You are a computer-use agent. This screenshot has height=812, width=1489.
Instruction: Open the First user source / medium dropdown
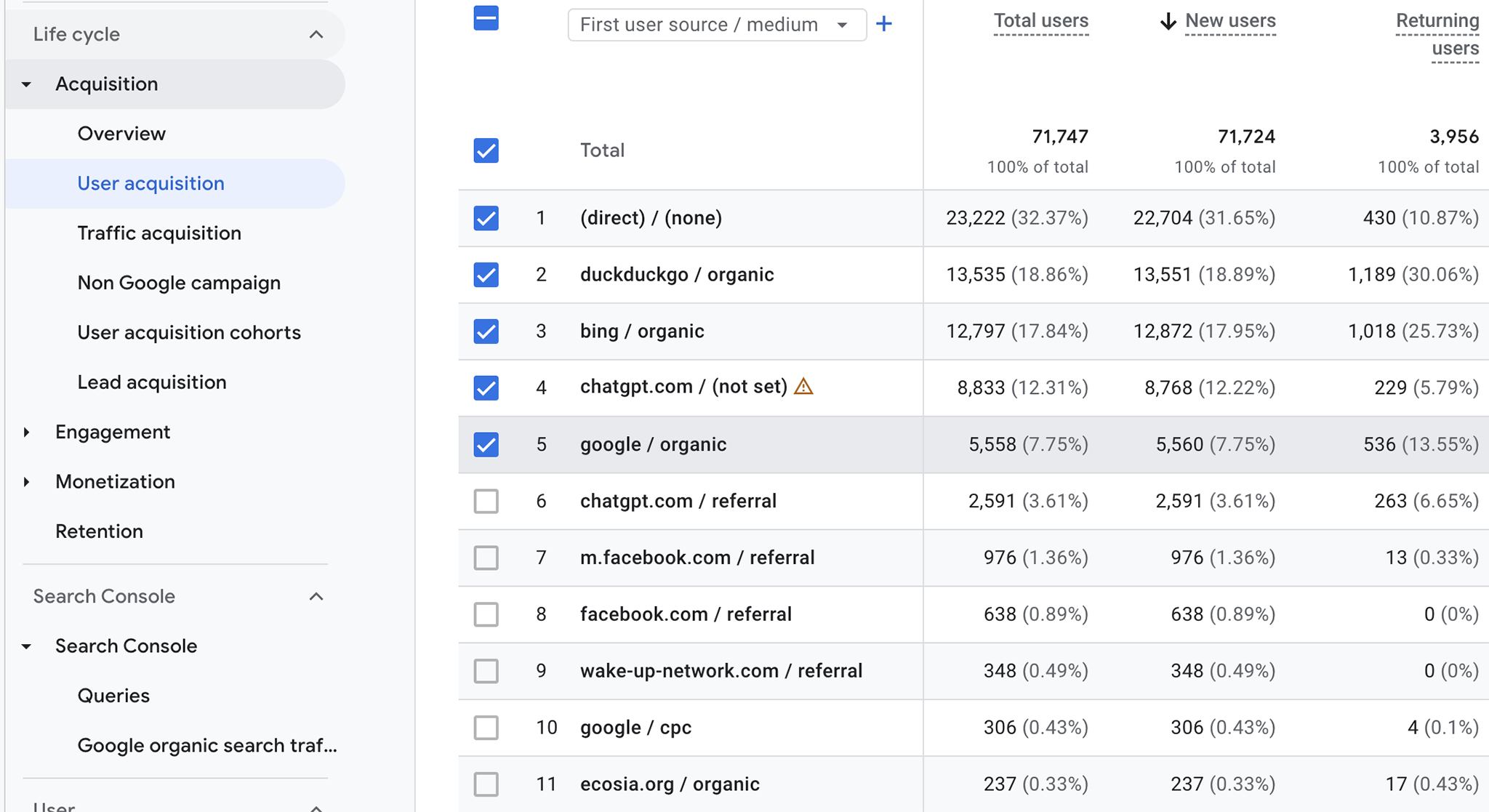[717, 25]
